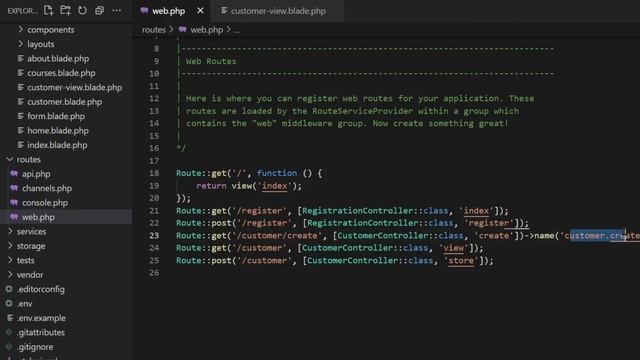Select web.php in the Explorer tree
The width and height of the screenshot is (640, 360).
tap(38, 217)
